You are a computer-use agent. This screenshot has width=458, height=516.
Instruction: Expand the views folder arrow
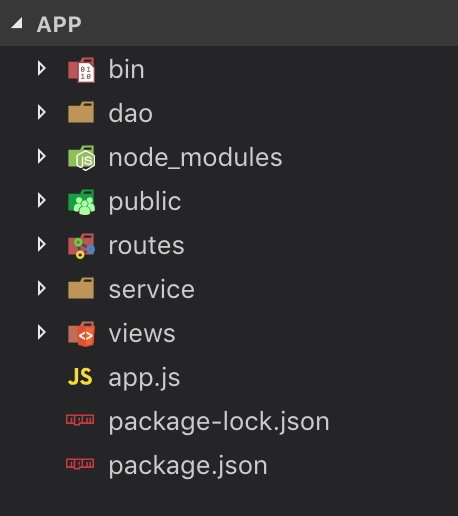(x=42, y=332)
